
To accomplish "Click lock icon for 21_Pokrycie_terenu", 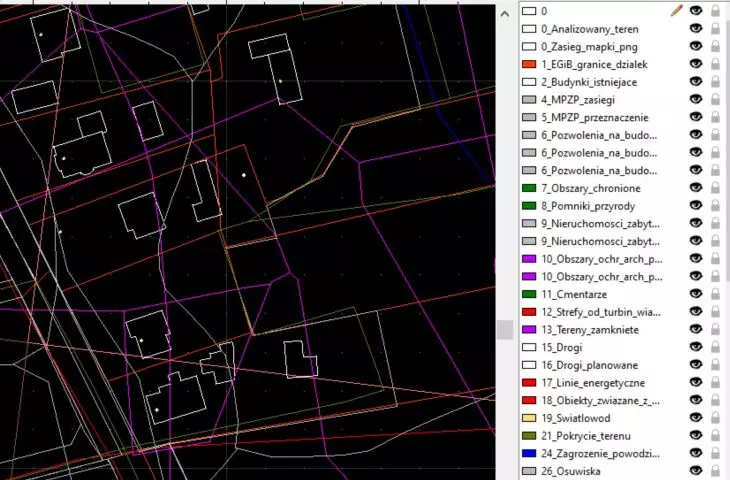I will (x=716, y=436).
